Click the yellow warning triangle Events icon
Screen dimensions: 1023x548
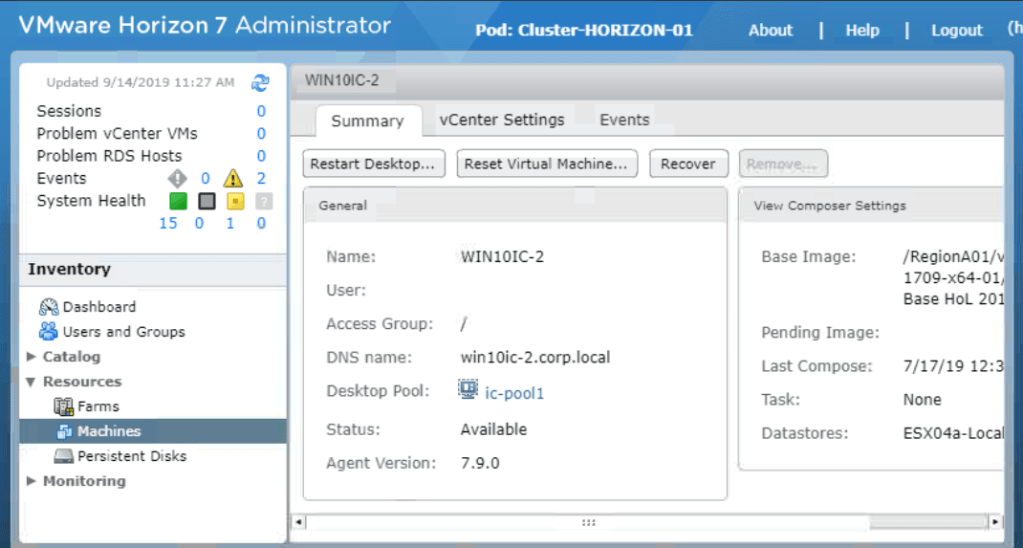[x=233, y=179]
